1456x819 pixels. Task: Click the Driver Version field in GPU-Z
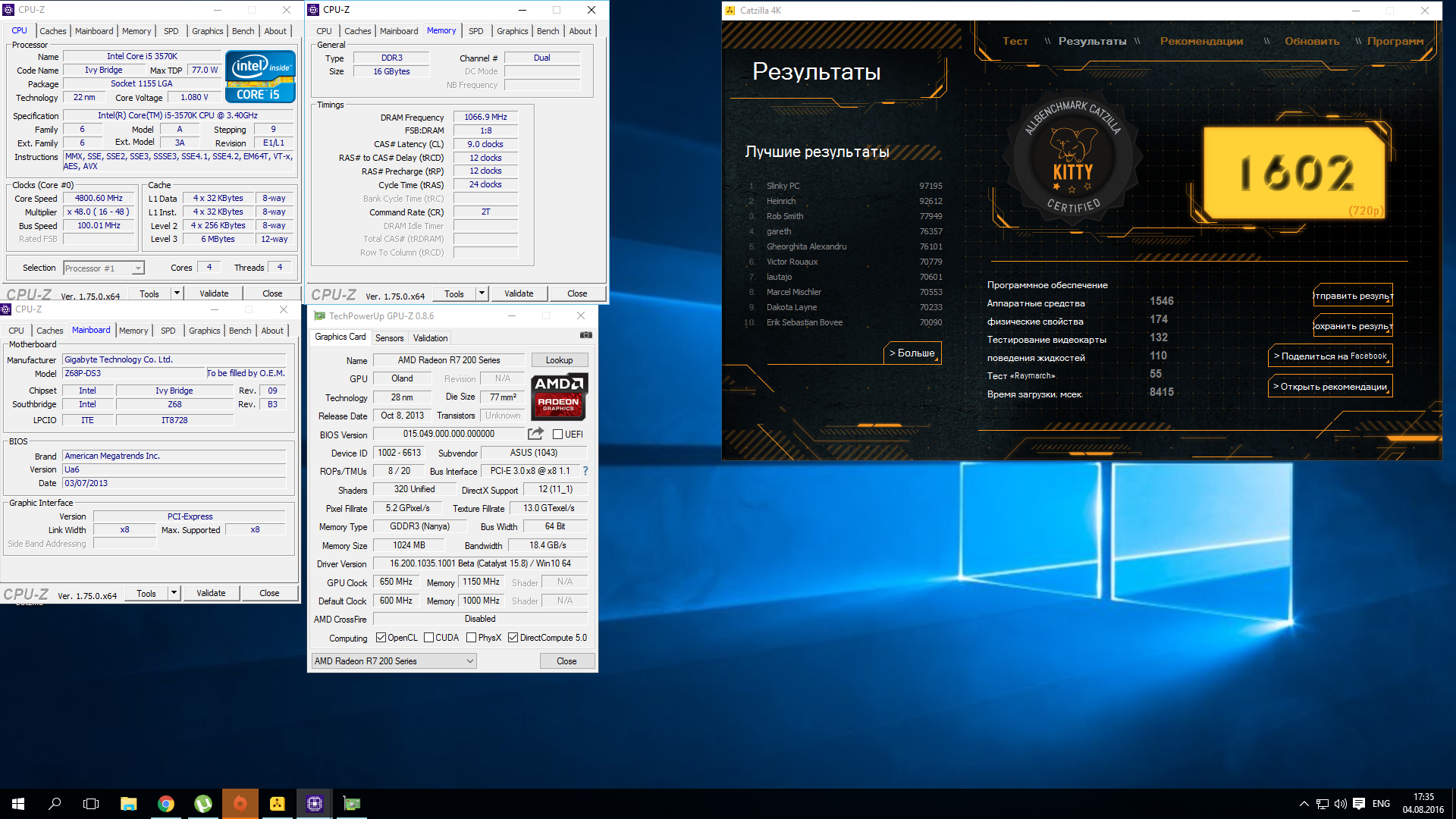pos(480,563)
